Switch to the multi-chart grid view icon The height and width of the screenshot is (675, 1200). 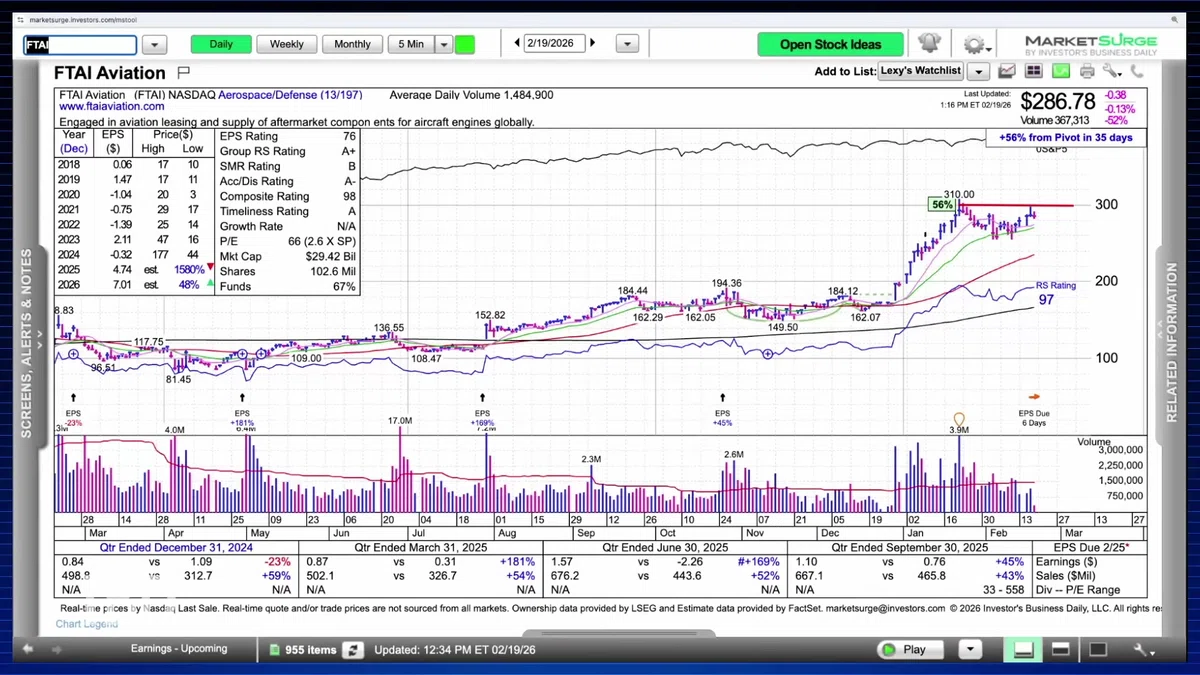[1033, 71]
